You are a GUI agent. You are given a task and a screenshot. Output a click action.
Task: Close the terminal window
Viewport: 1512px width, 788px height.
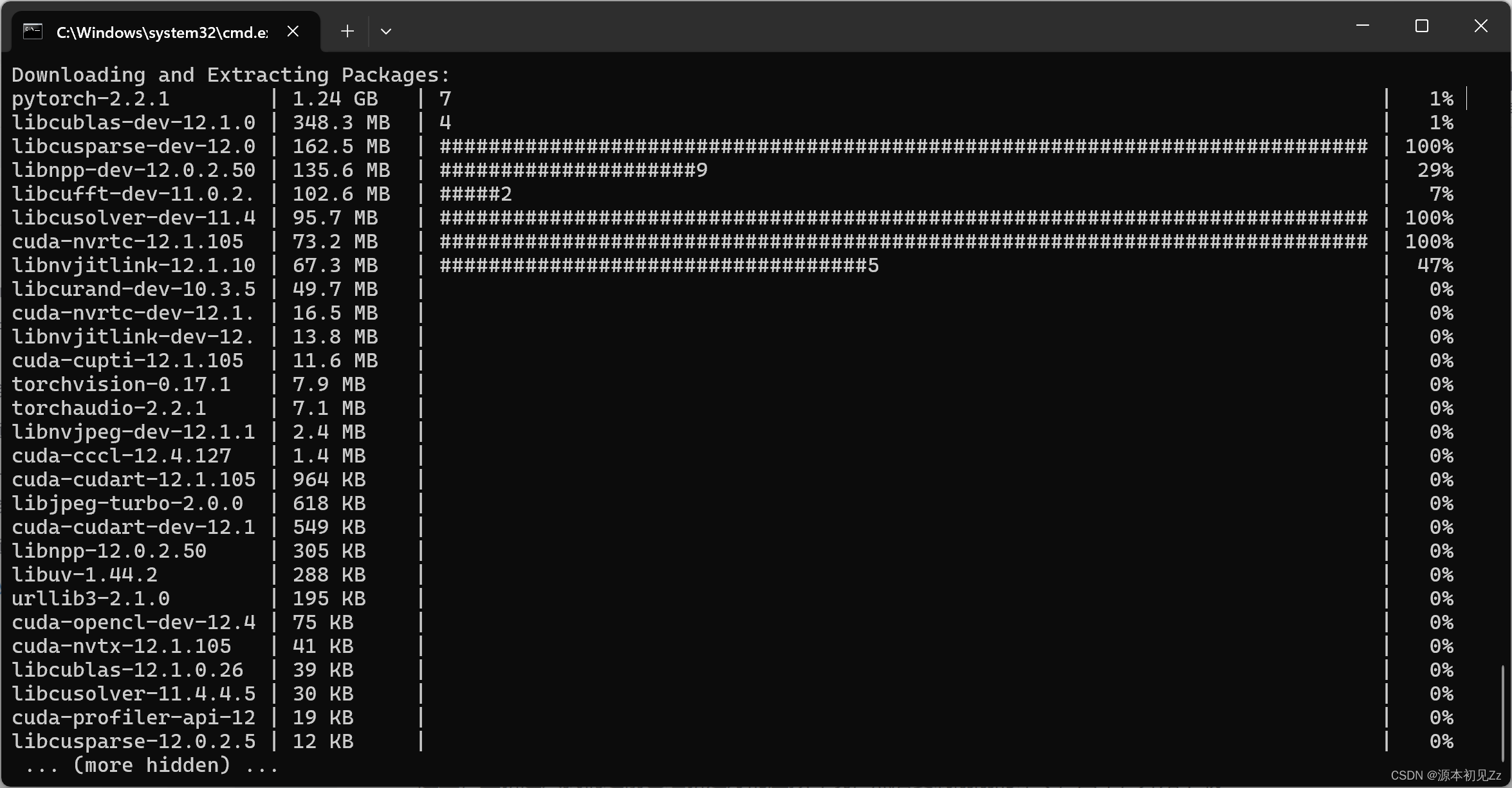pos(1480,26)
